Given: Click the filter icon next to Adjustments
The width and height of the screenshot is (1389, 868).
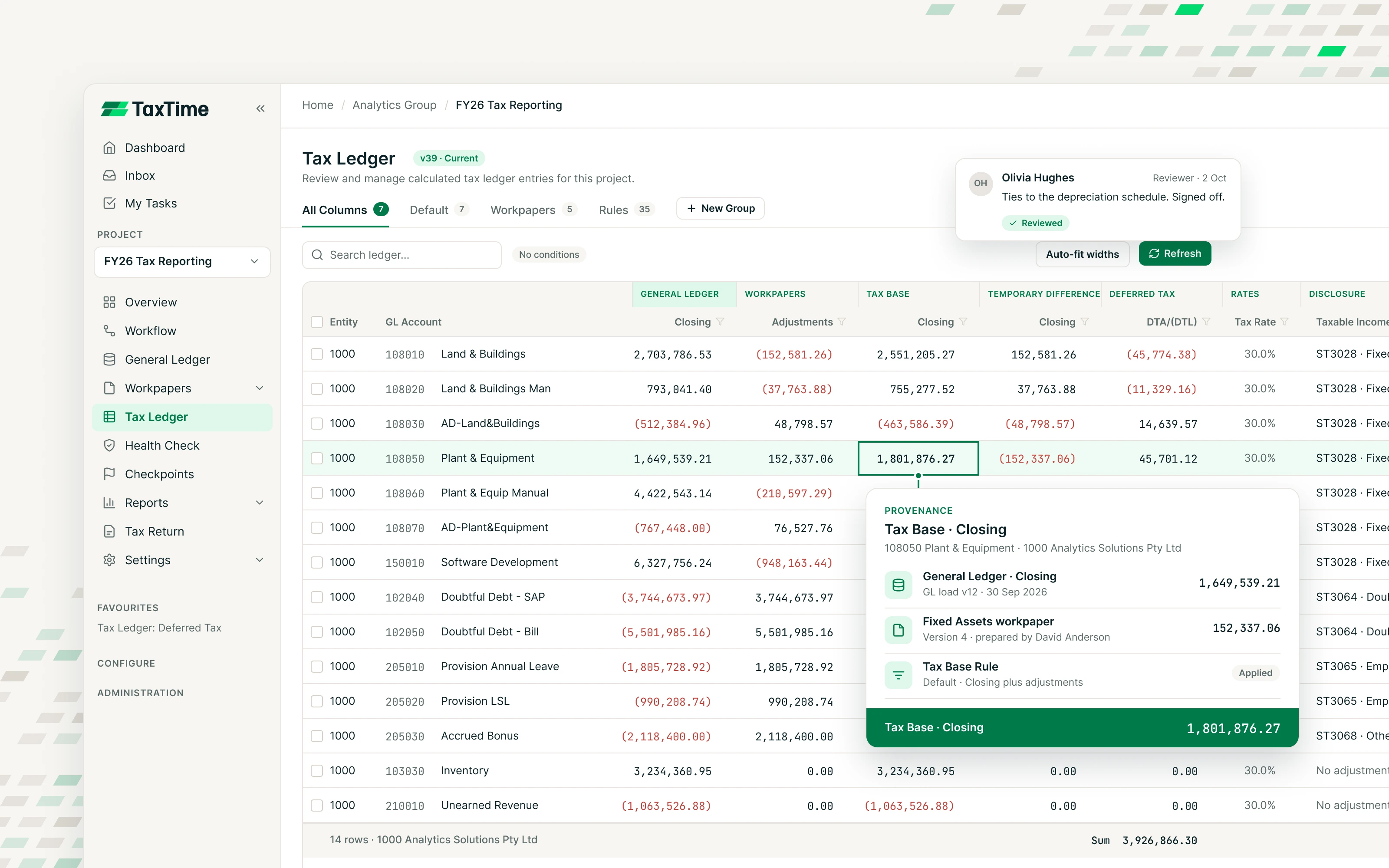Looking at the screenshot, I should pos(842,322).
